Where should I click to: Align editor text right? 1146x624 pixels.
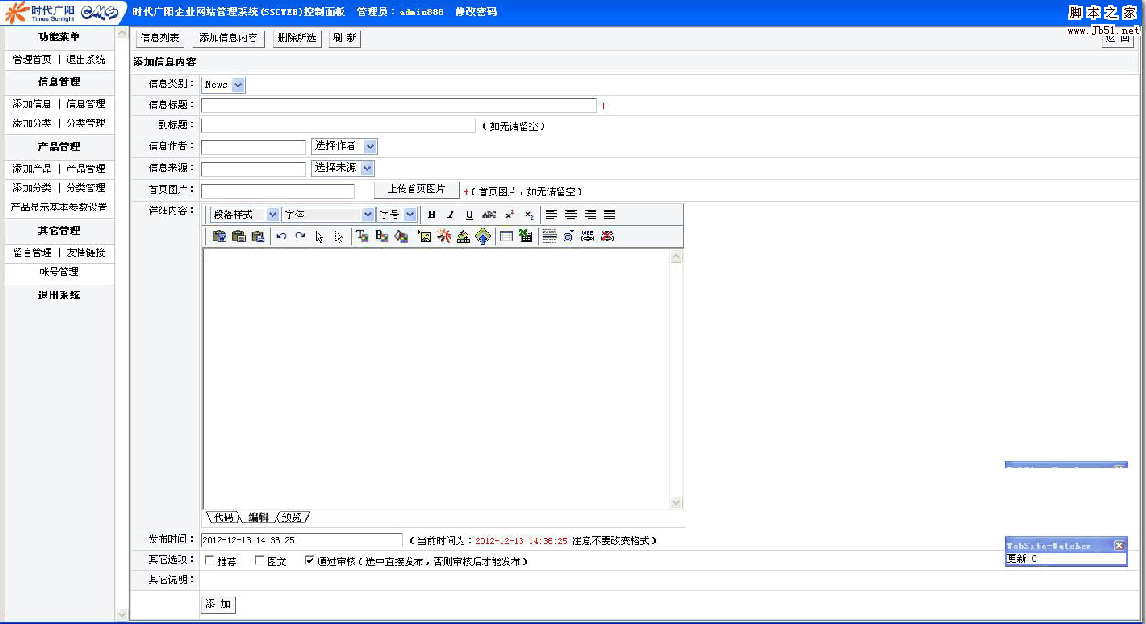590,215
